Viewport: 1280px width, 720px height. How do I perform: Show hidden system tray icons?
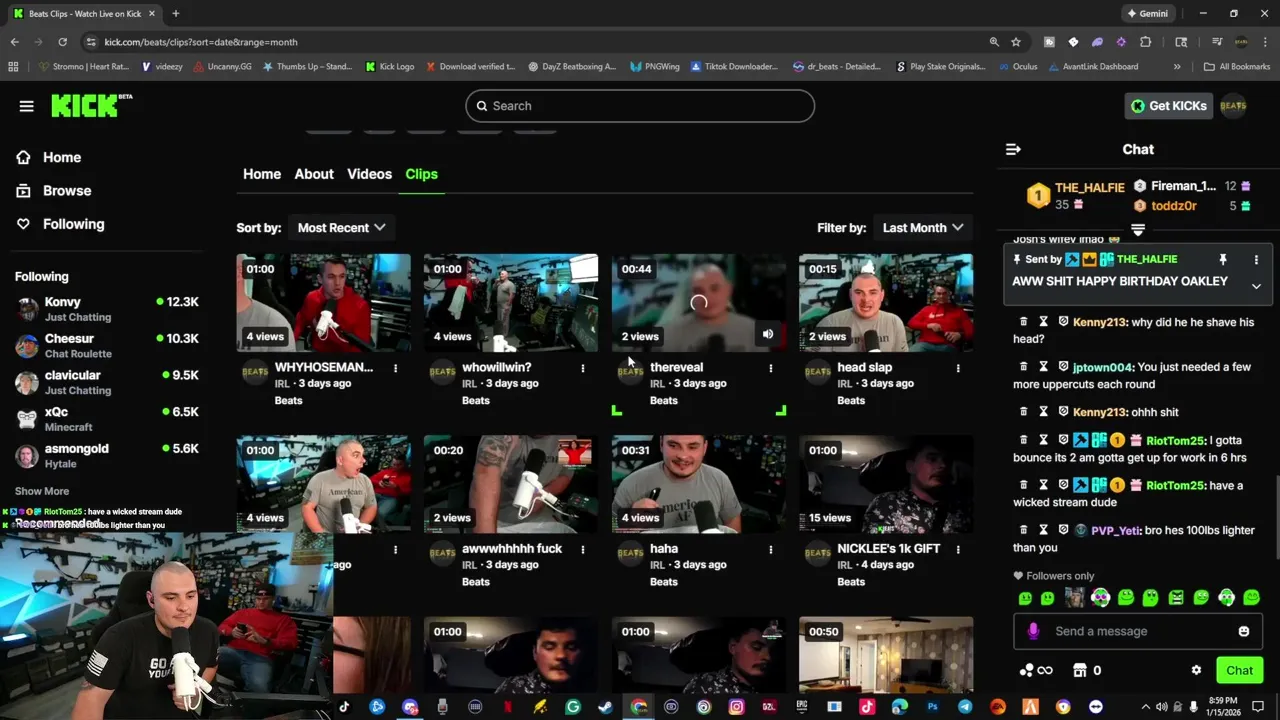(x=1146, y=707)
